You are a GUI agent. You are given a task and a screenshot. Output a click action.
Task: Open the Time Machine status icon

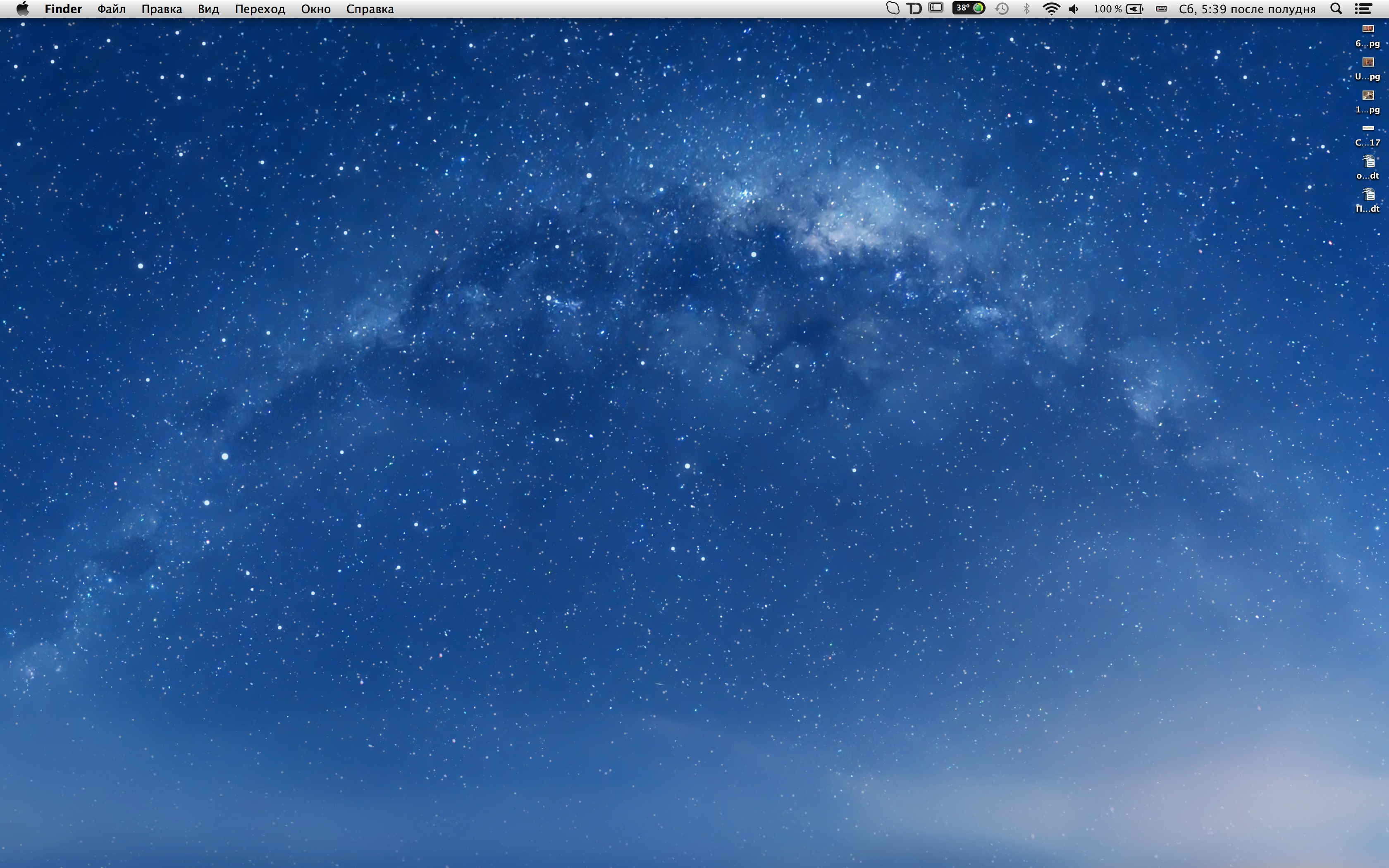(1002, 9)
